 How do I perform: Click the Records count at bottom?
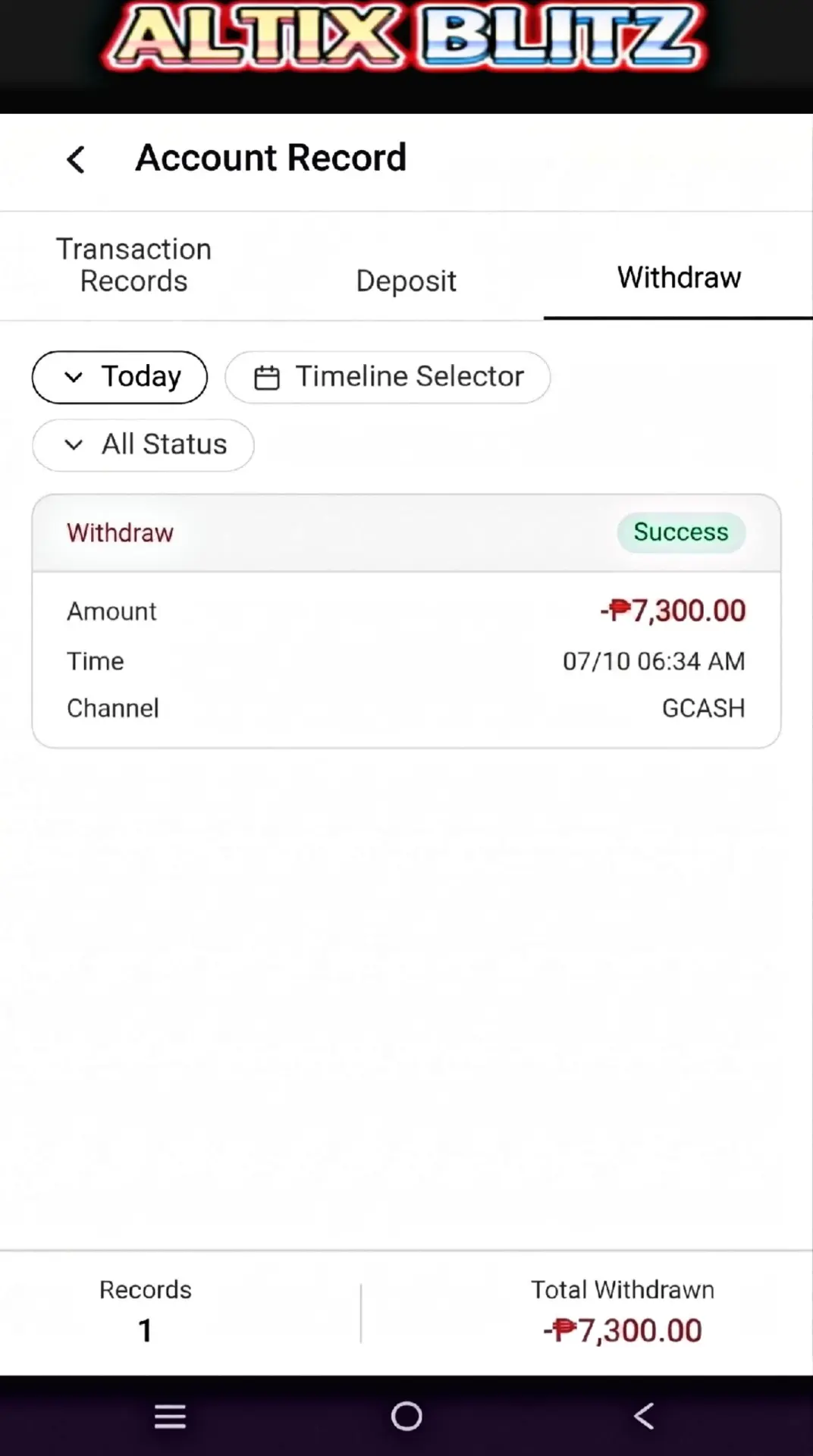tap(145, 1330)
